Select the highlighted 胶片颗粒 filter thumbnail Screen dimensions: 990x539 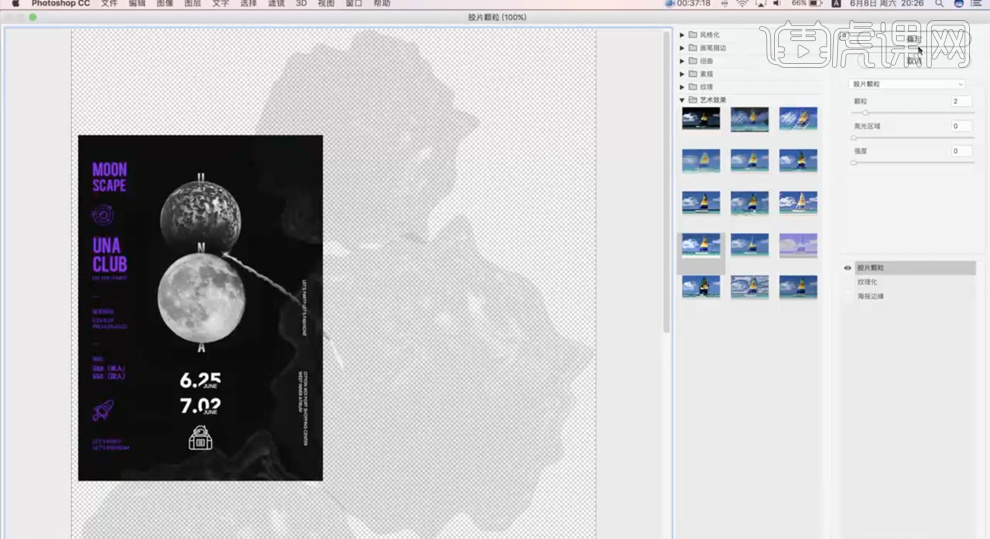[700, 246]
